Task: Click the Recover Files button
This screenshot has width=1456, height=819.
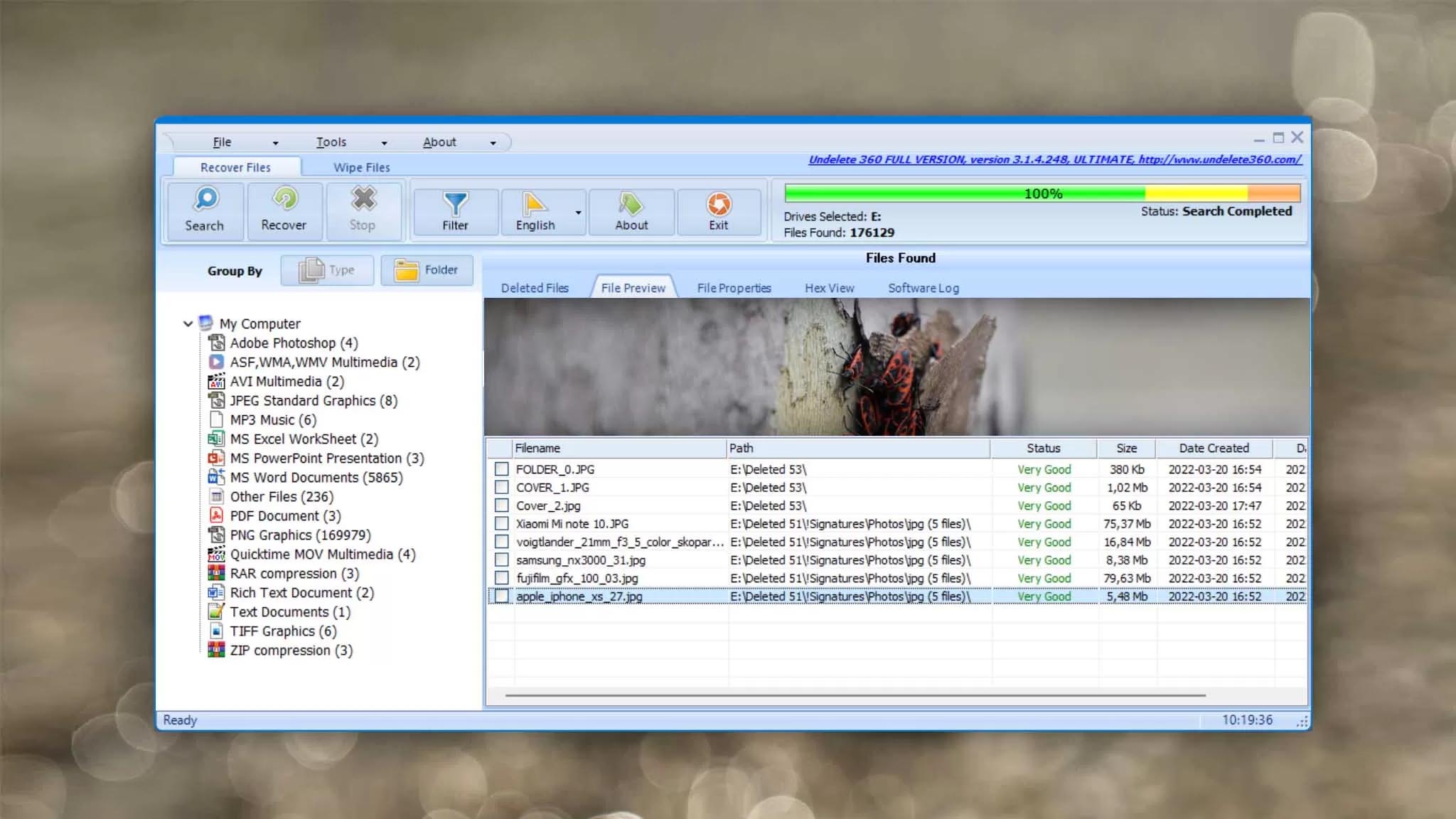Action: click(235, 167)
